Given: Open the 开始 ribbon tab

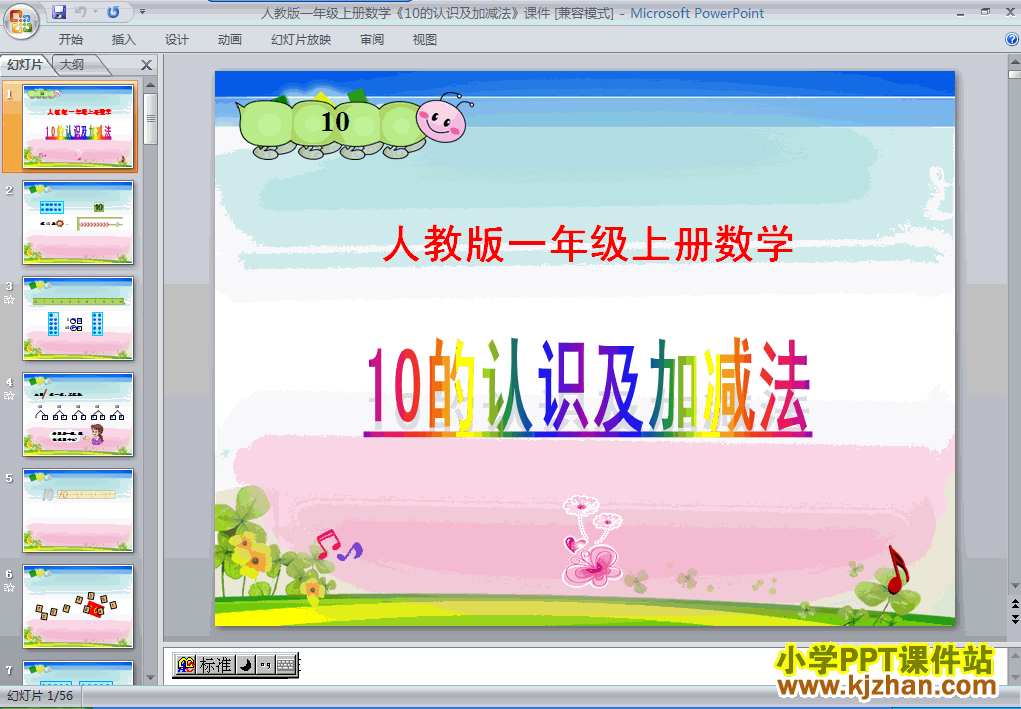Looking at the screenshot, I should pos(70,40).
